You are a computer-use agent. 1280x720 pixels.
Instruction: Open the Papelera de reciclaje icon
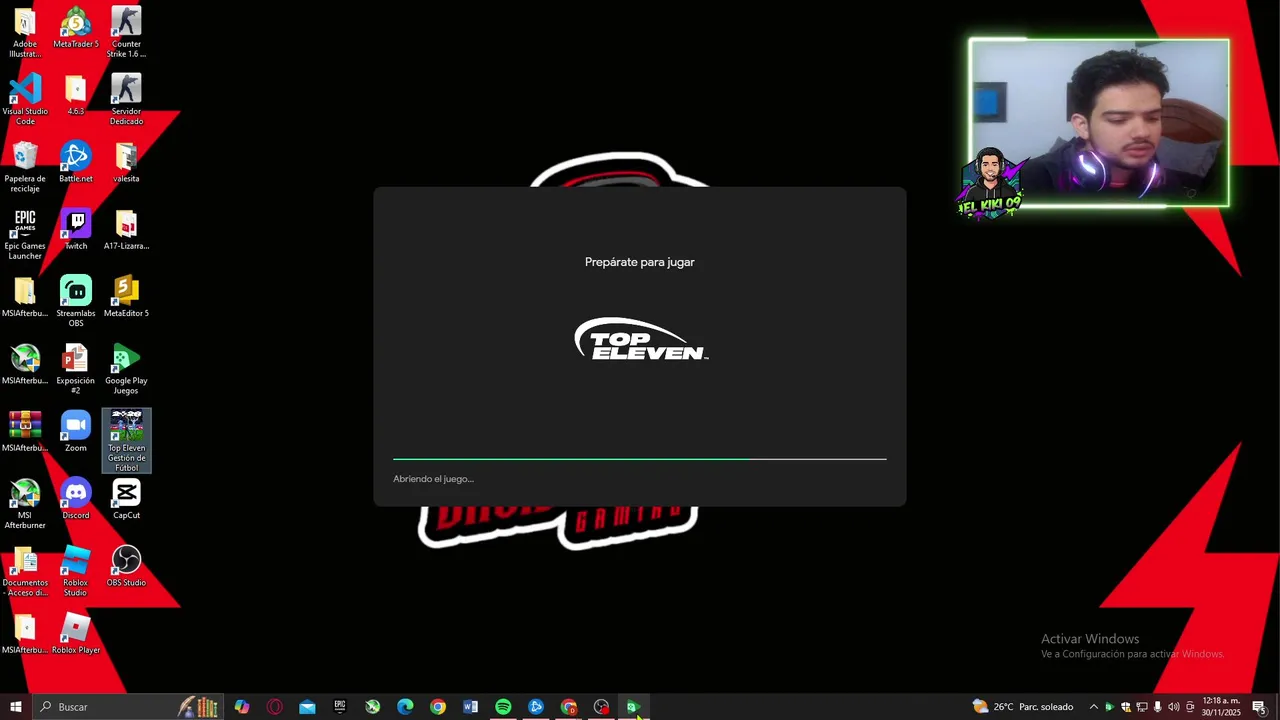click(x=25, y=167)
